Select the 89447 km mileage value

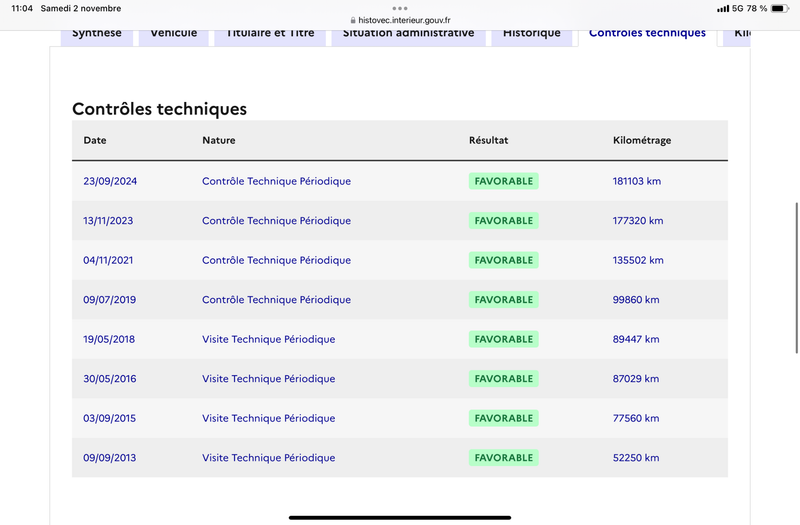[636, 339]
